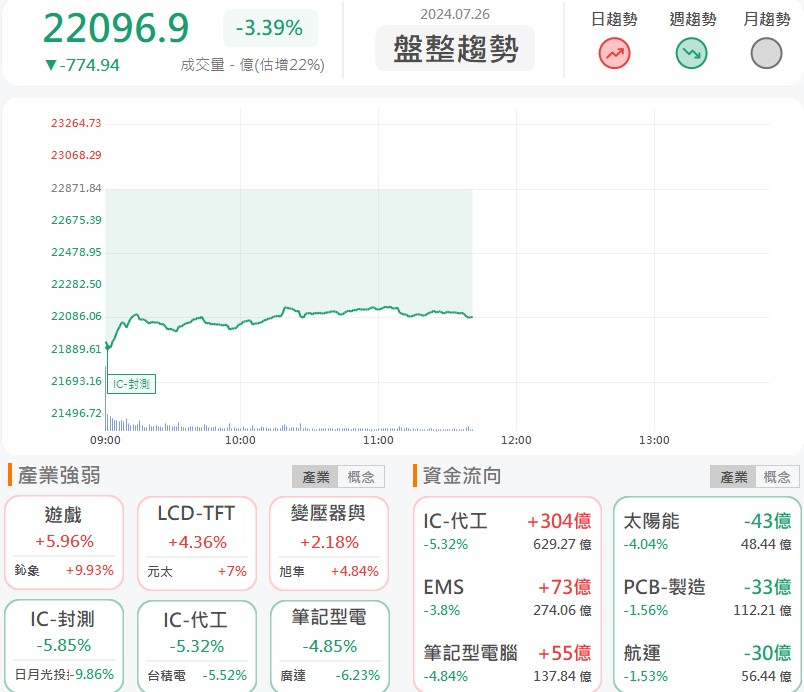Open the 變壓器與 industry card

click(x=329, y=543)
